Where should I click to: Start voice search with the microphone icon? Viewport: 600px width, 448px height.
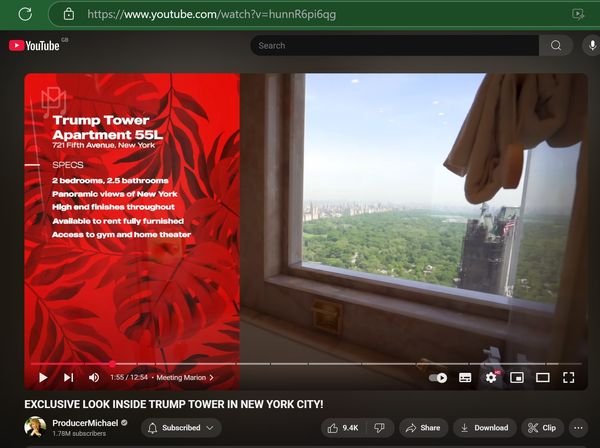[x=592, y=46]
